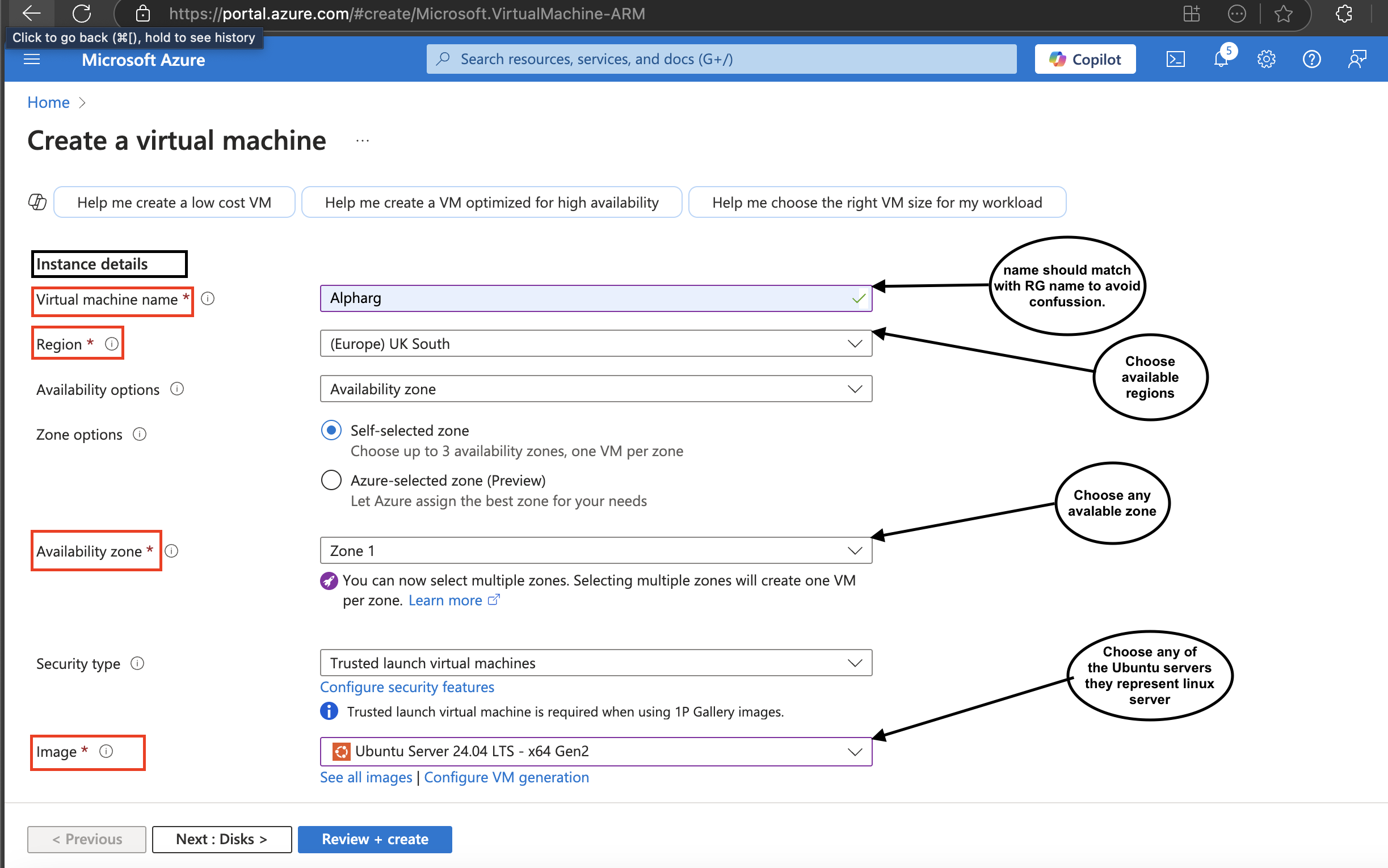Click Configure security features link
Image resolution: width=1388 pixels, height=868 pixels.
[x=407, y=687]
